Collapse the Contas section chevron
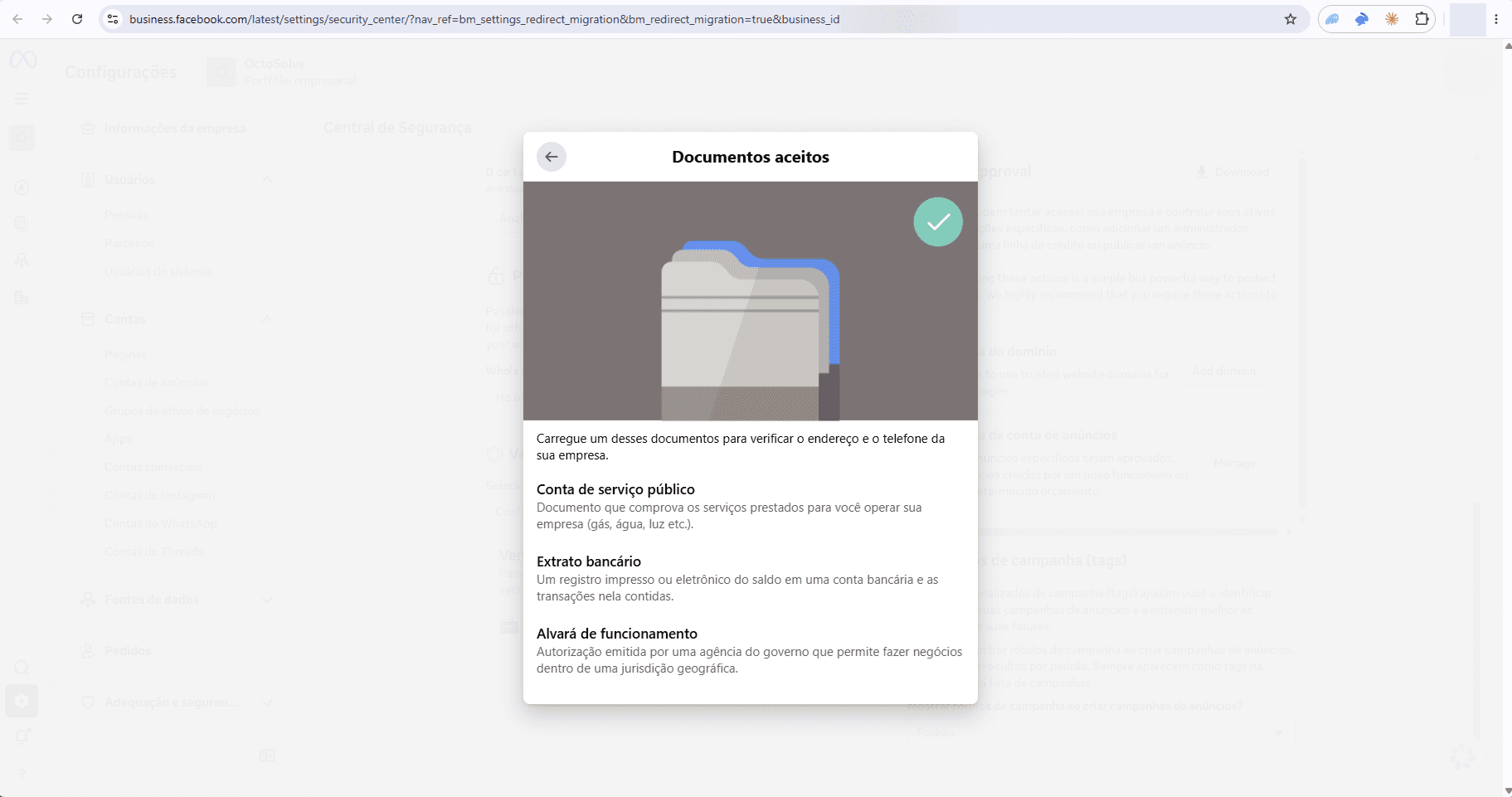 [x=267, y=319]
